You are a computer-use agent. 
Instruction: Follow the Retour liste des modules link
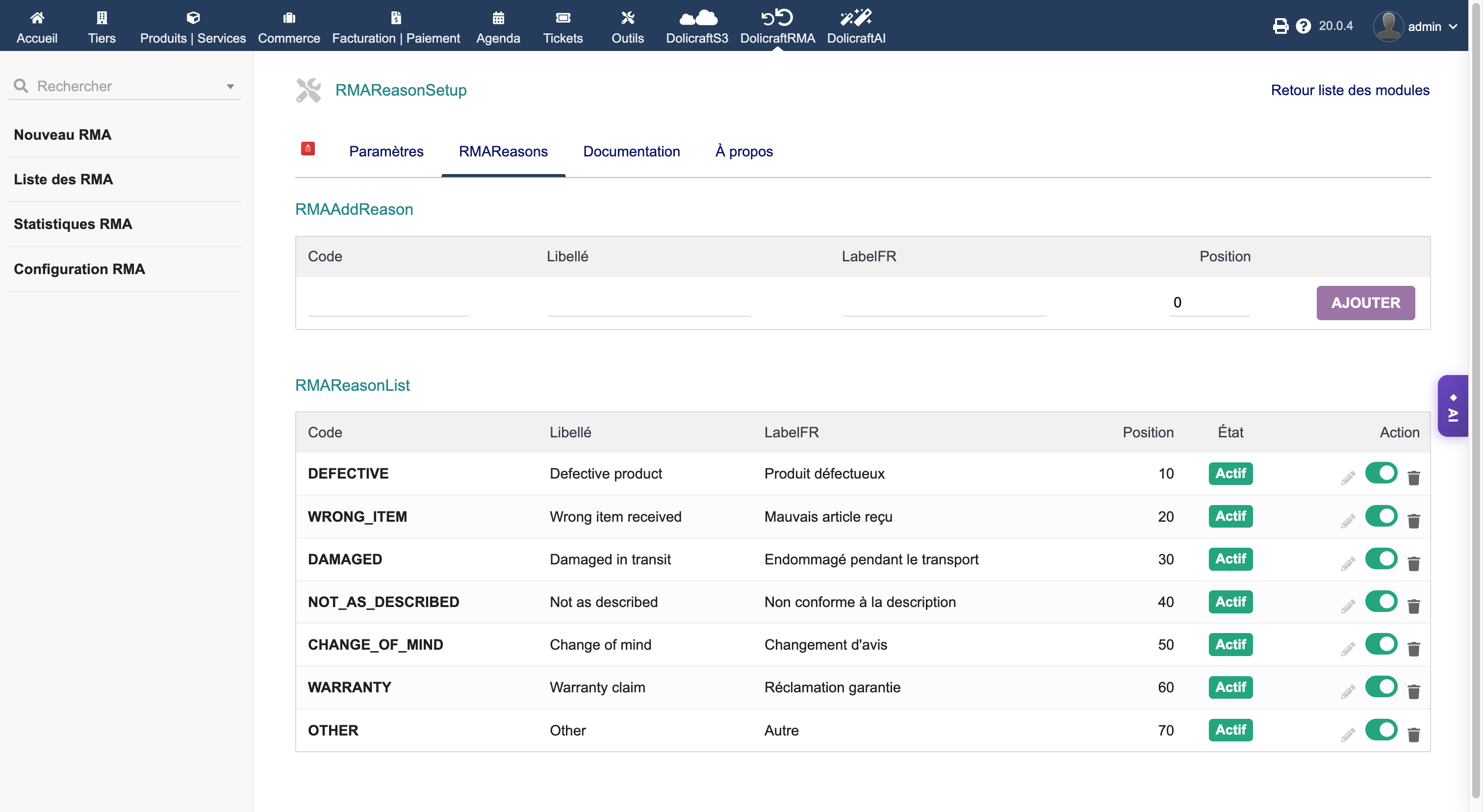(1350, 90)
